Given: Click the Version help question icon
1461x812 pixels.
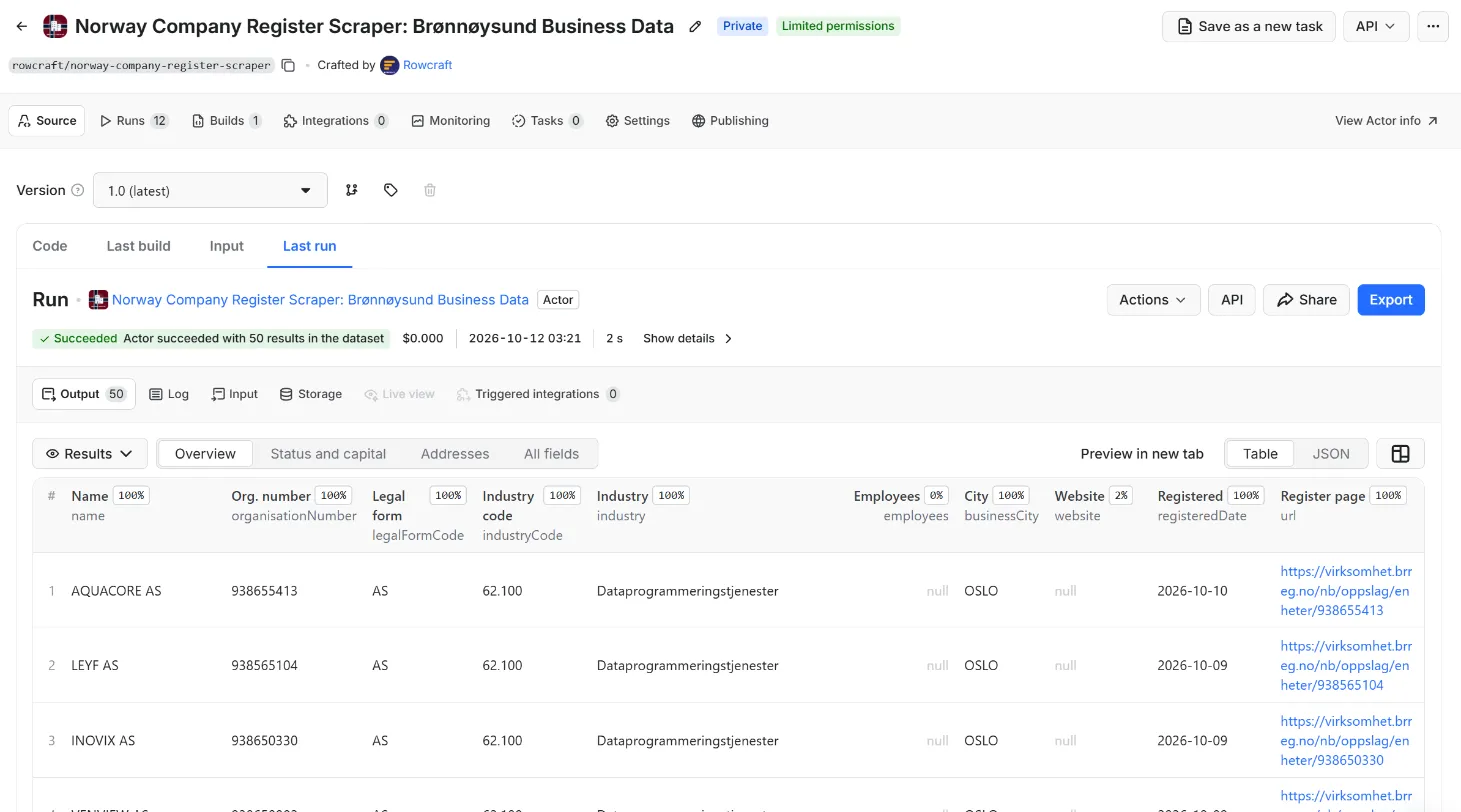Looking at the screenshot, I should (x=78, y=190).
